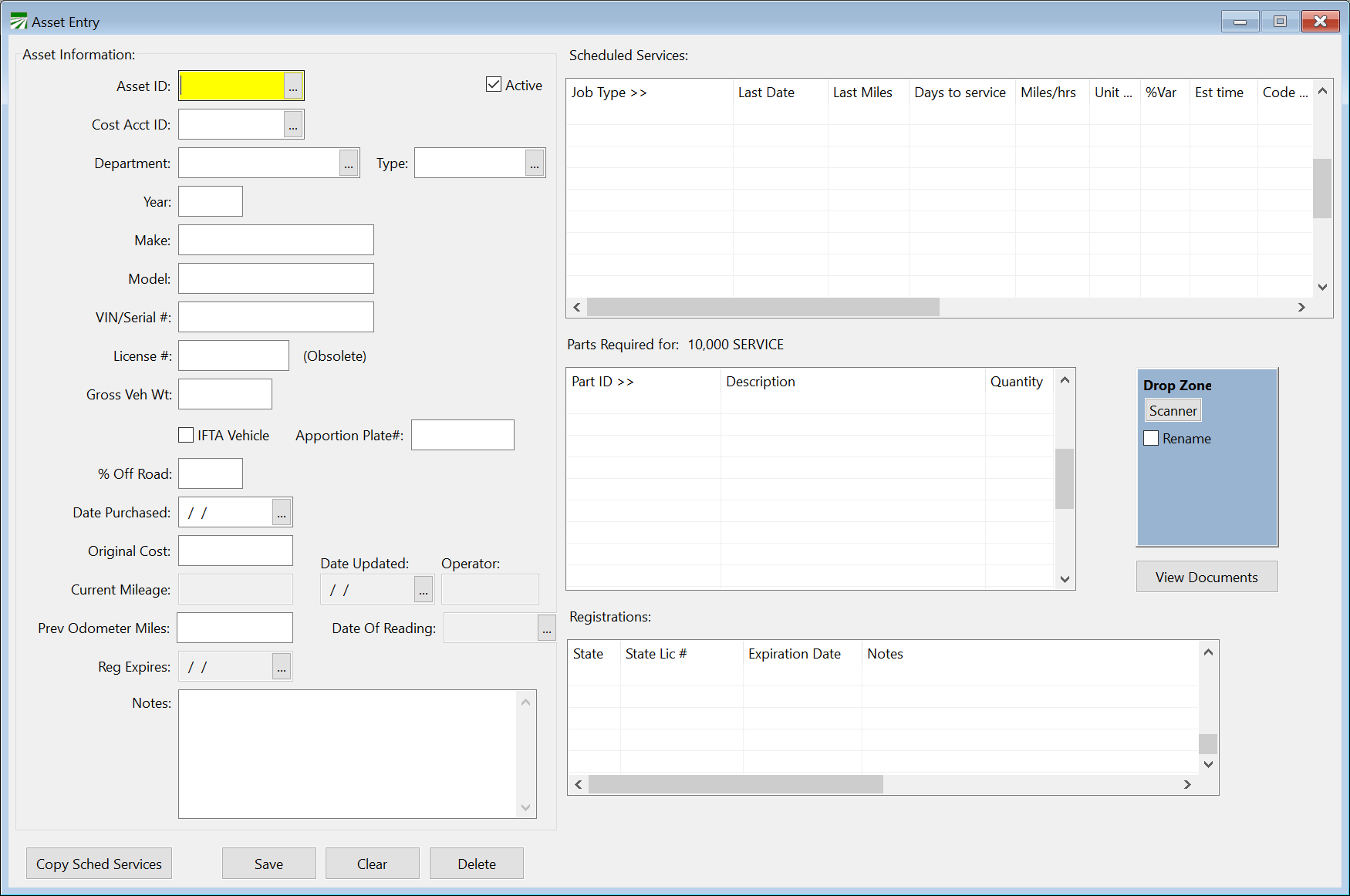
Task: Enable the IFTA Vehicle checkbox
Action: [186, 435]
